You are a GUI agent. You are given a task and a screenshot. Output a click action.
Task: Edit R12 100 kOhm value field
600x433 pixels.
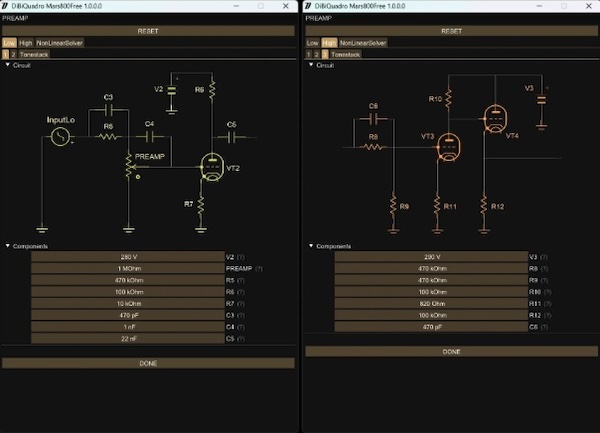pyautogui.click(x=431, y=315)
